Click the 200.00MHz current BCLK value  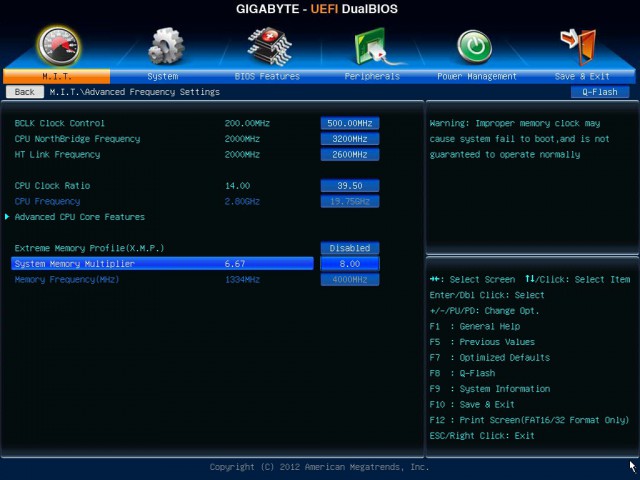point(247,123)
